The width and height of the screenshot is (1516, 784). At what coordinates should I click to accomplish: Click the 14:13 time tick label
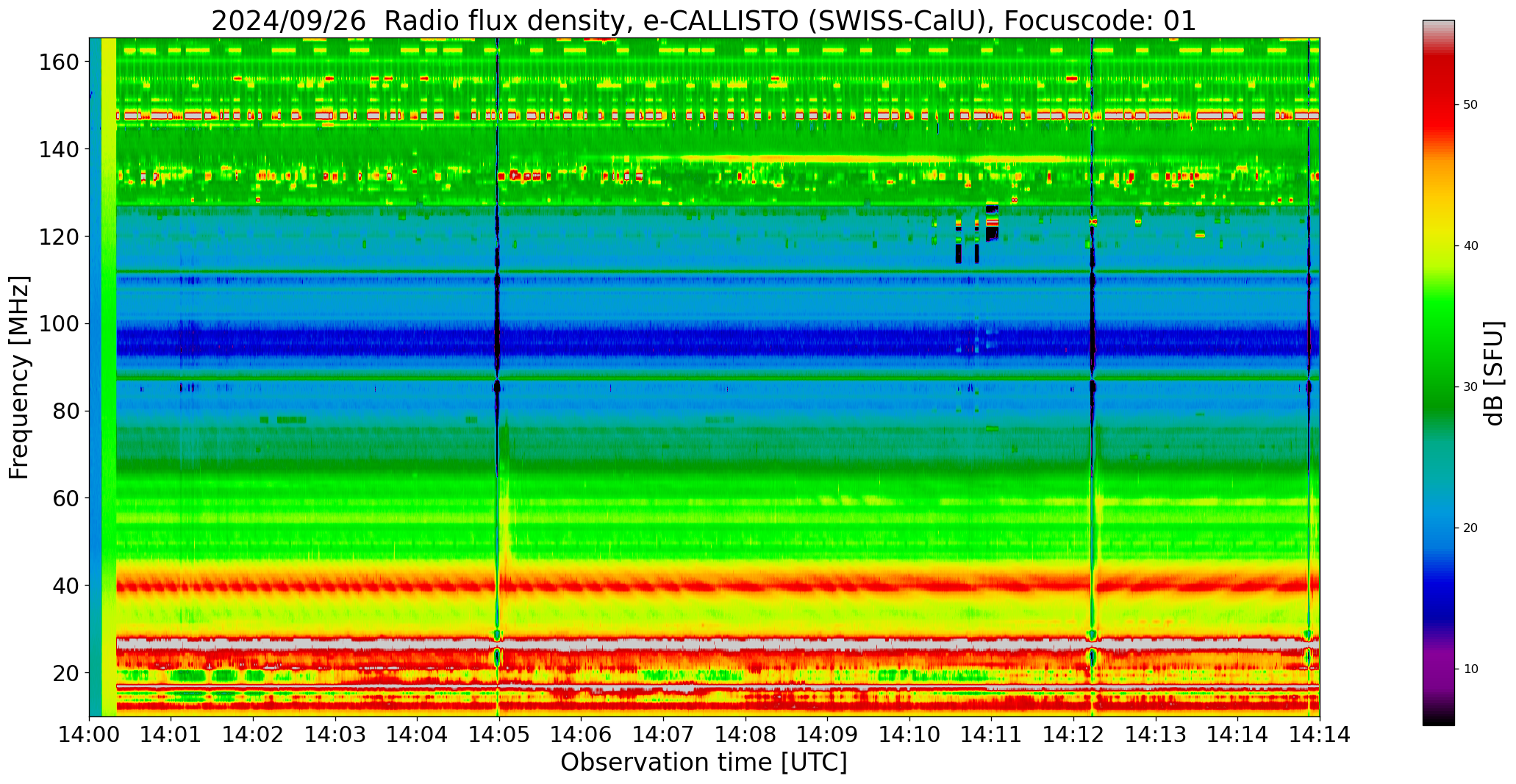click(1155, 734)
